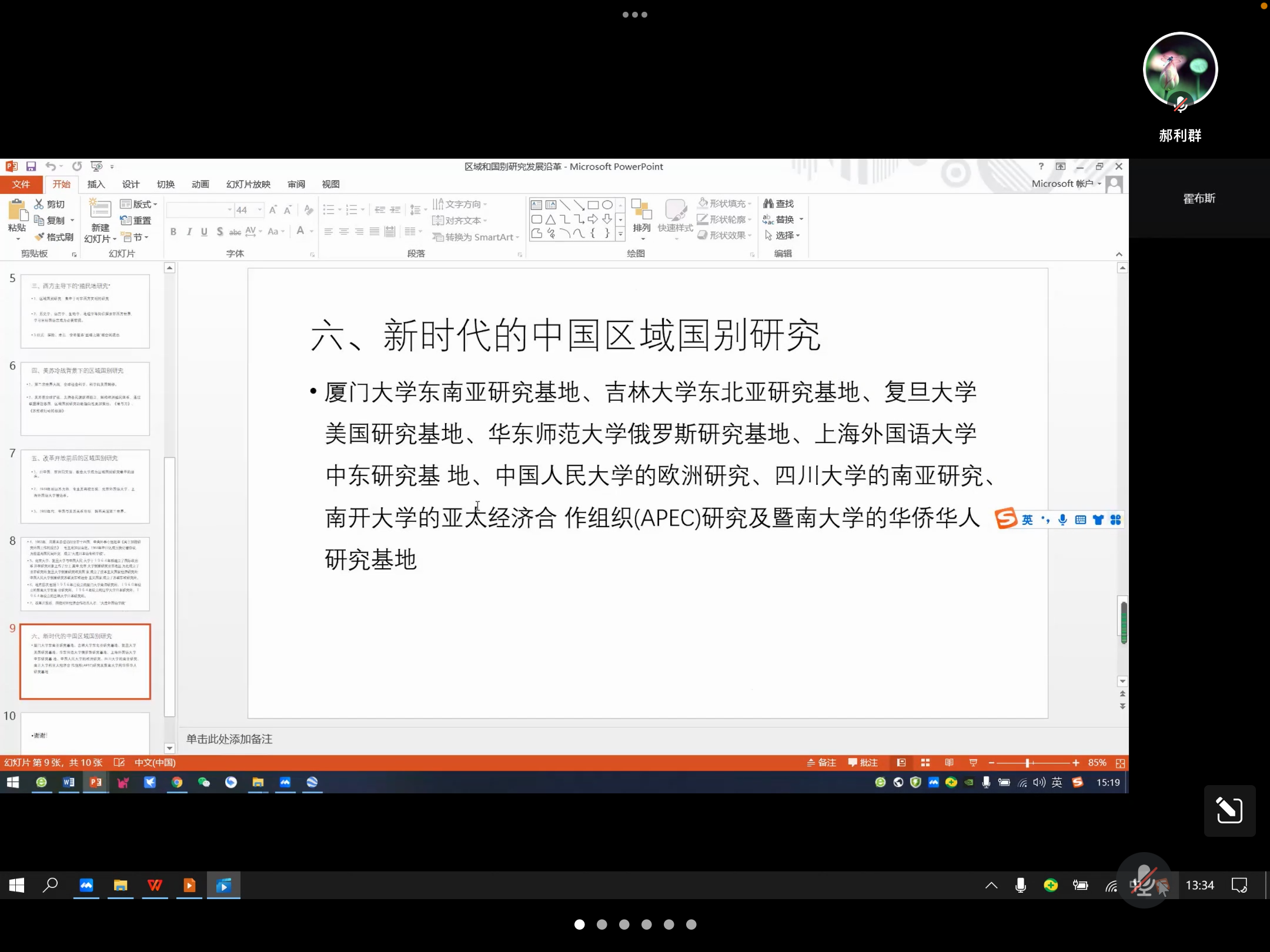Open the font size dropdown
Viewport: 1270px width, 952px height.
click(259, 210)
